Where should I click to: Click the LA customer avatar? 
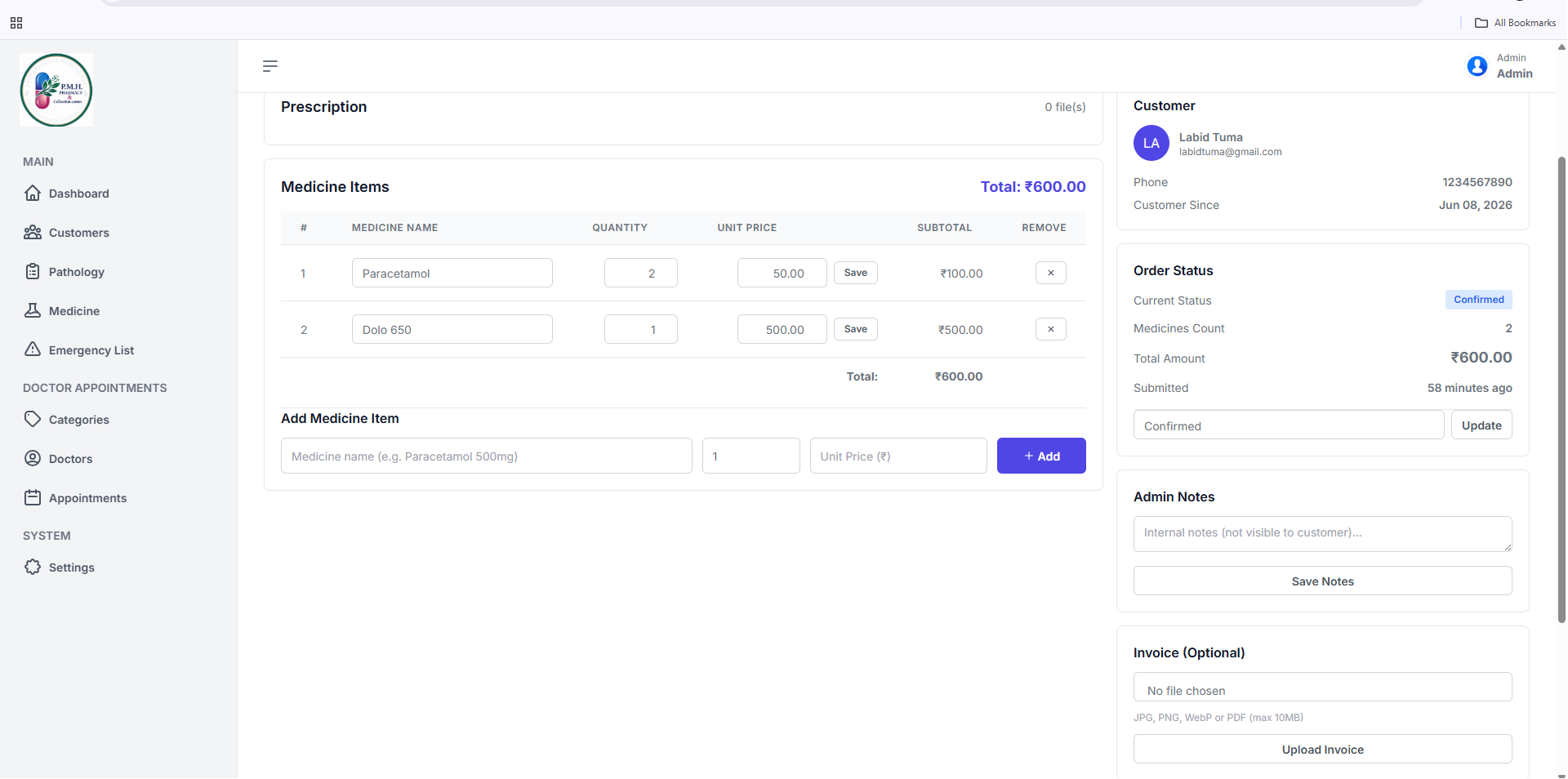(1151, 143)
